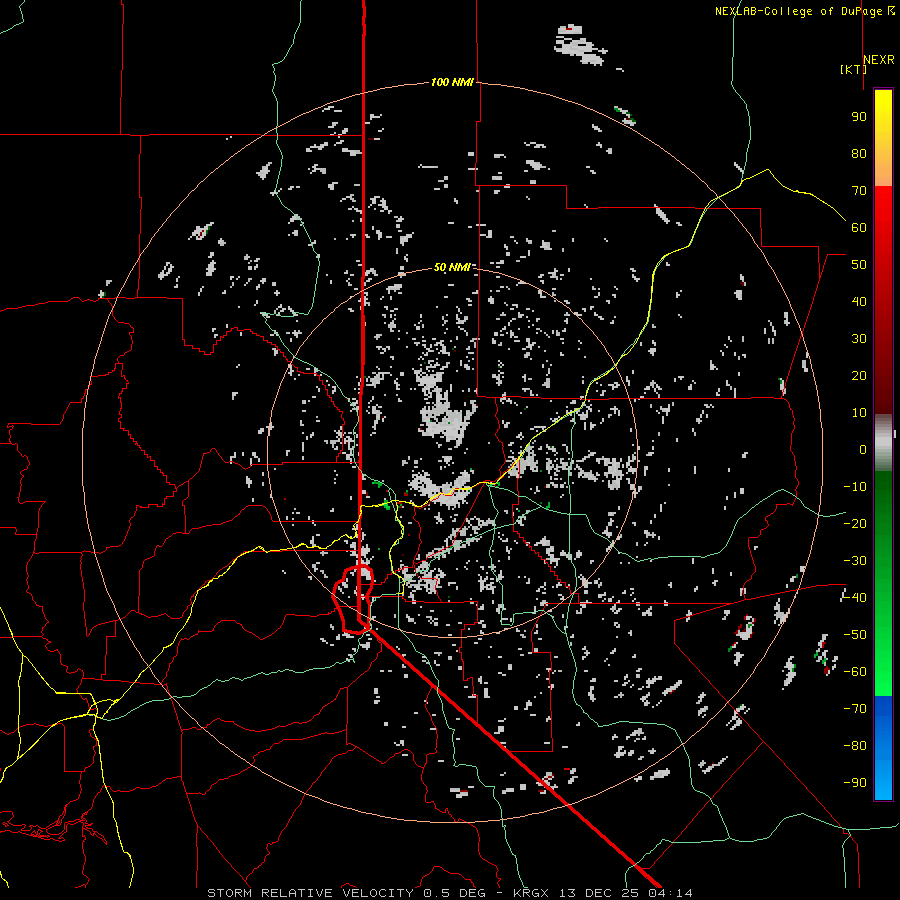Click the 04:14 timestamp text
The image size is (900, 900).
click(x=670, y=893)
